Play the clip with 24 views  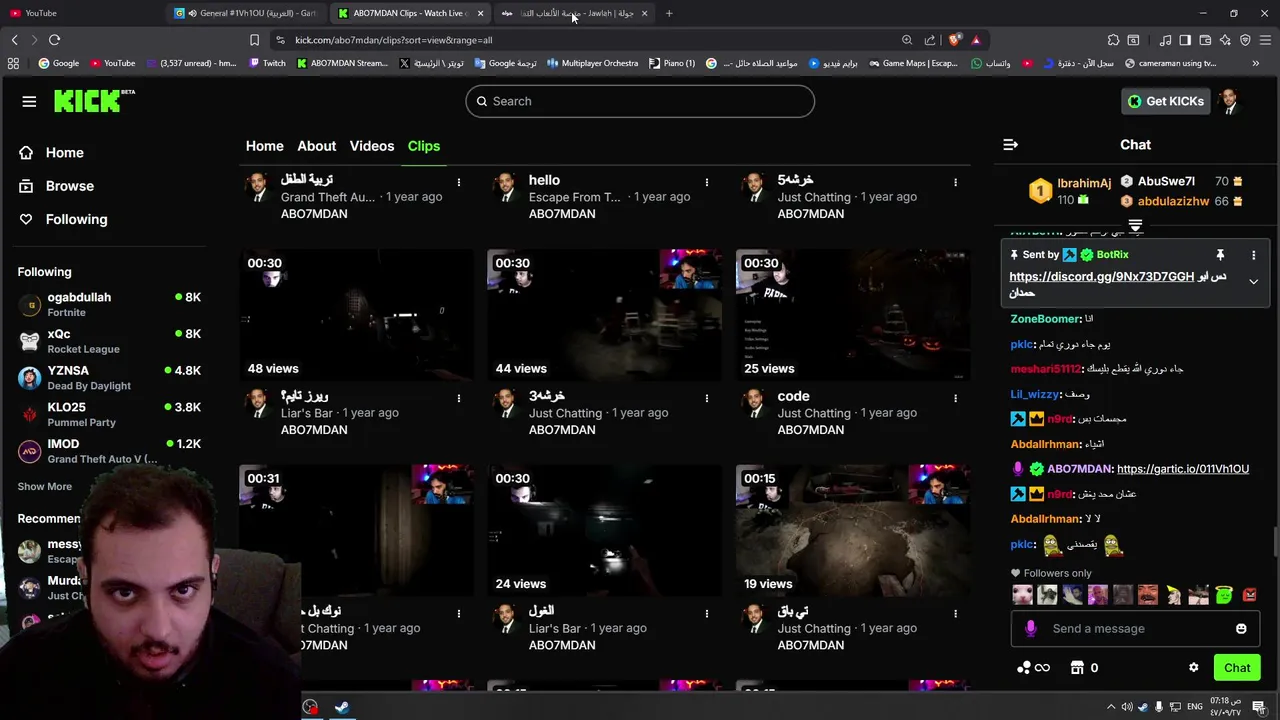pos(604,530)
